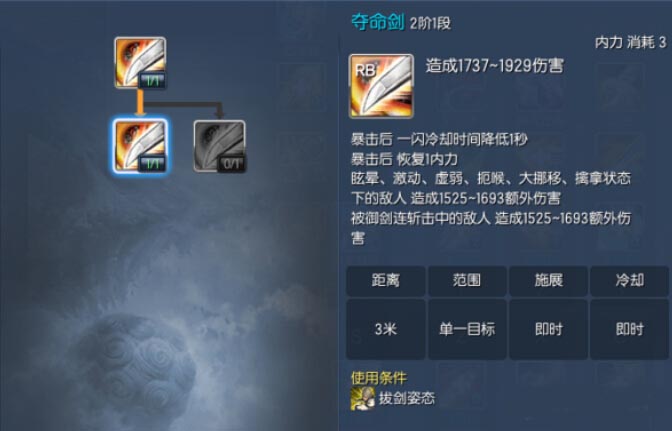Click the 单一目标 range value cell

click(467, 329)
